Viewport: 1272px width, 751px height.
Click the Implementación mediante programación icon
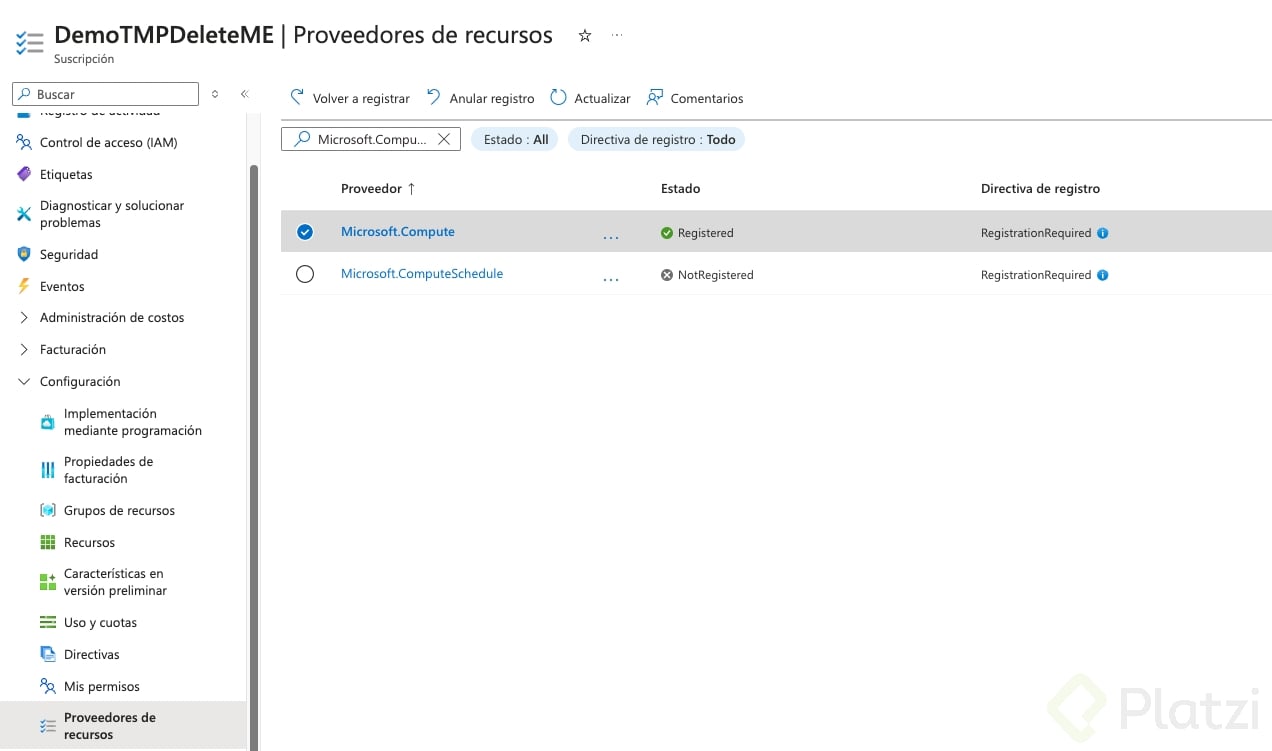[47, 422]
